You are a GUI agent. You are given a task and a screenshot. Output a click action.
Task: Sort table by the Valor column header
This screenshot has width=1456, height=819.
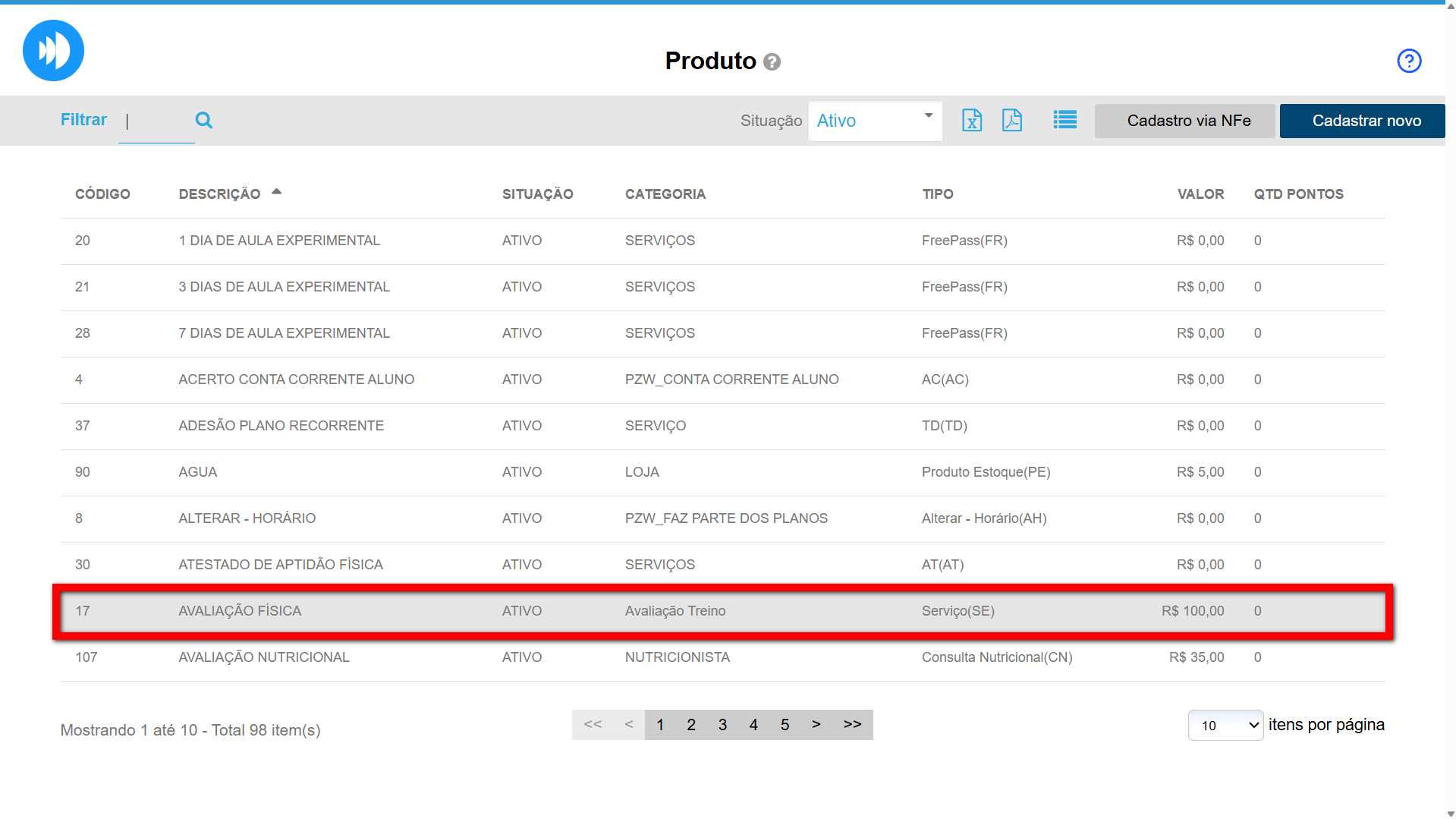click(1200, 194)
